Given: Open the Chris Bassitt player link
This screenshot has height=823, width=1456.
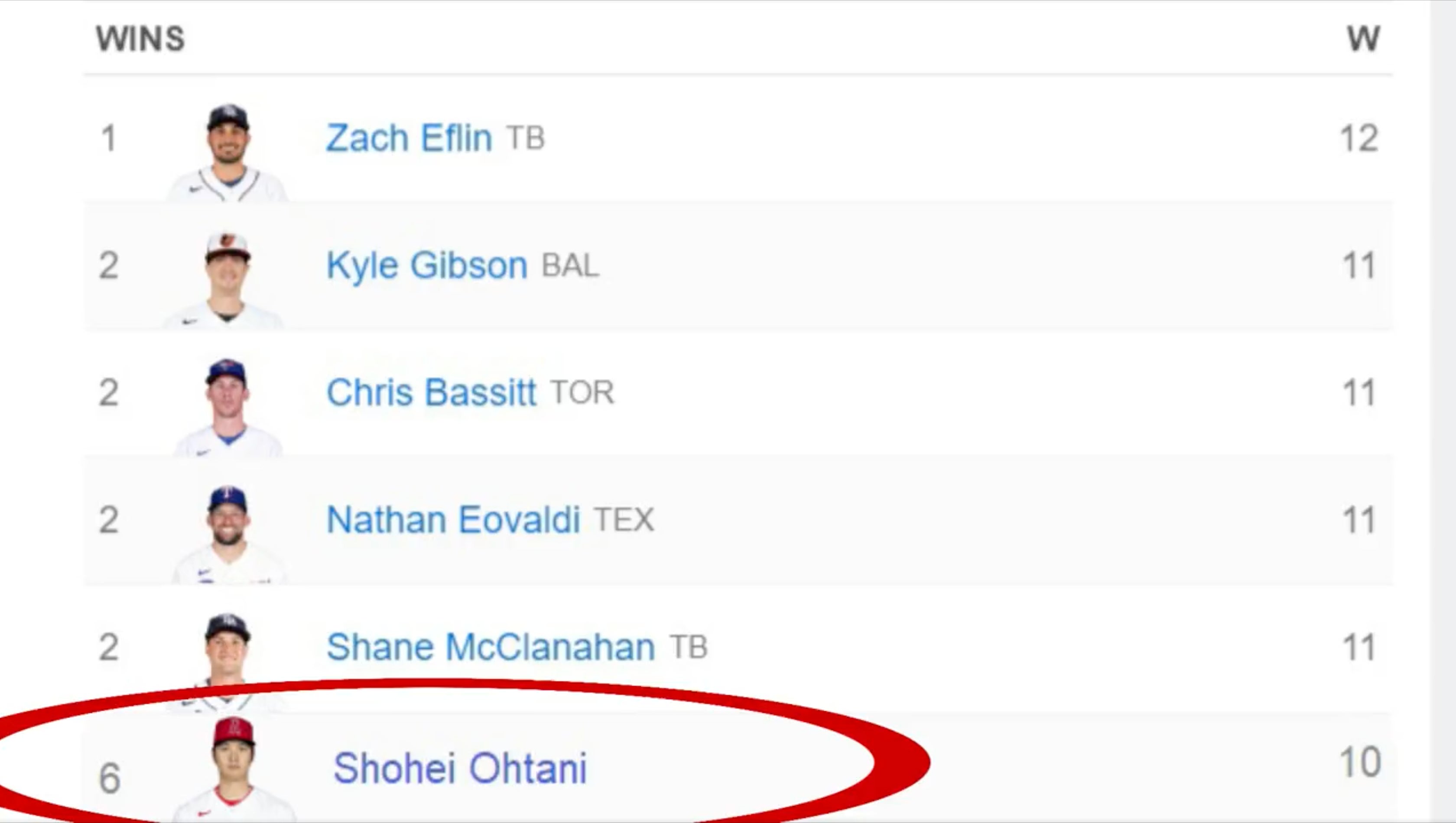Looking at the screenshot, I should pyautogui.click(x=431, y=392).
